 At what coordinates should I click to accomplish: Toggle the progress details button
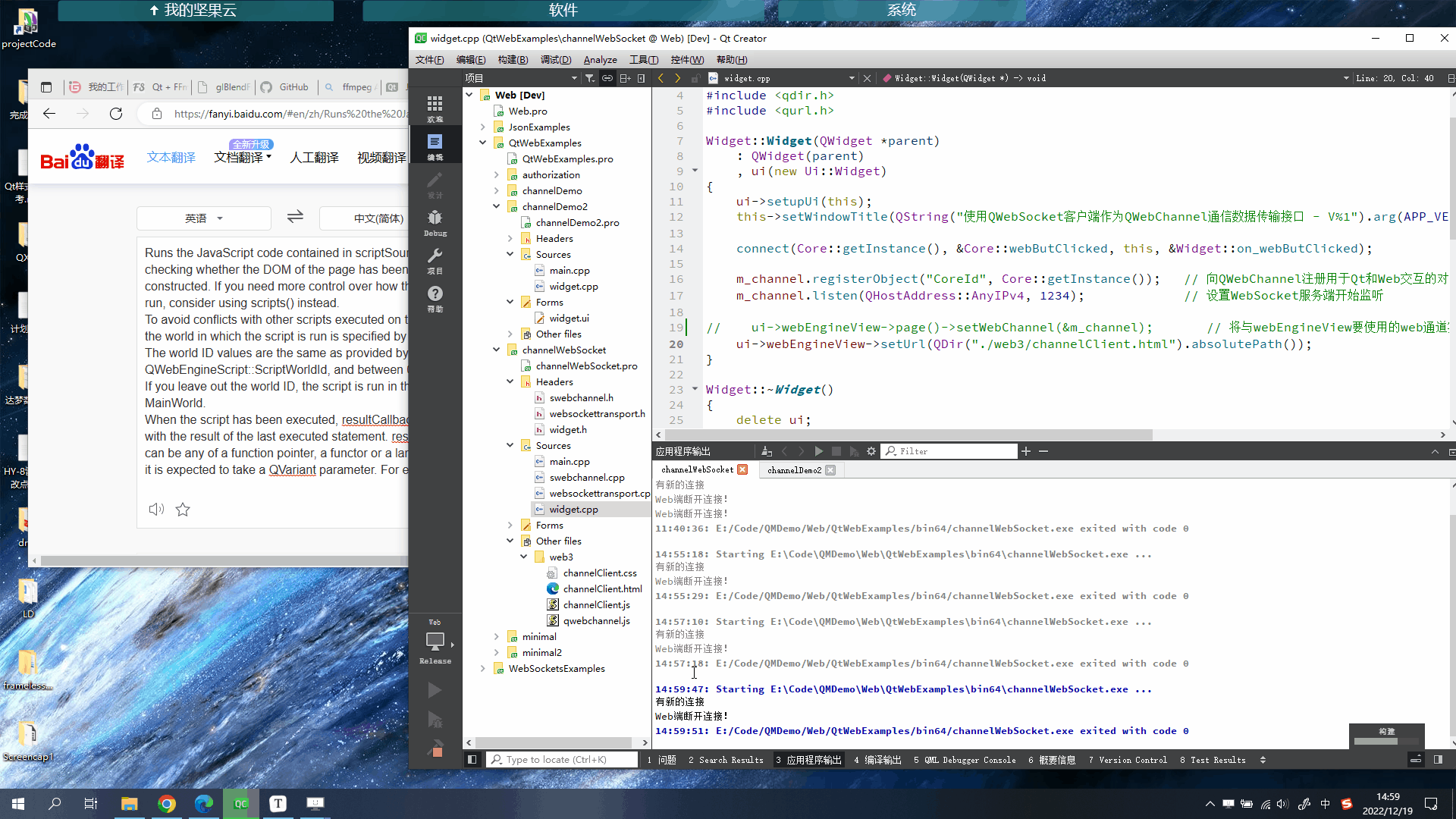click(1416, 759)
